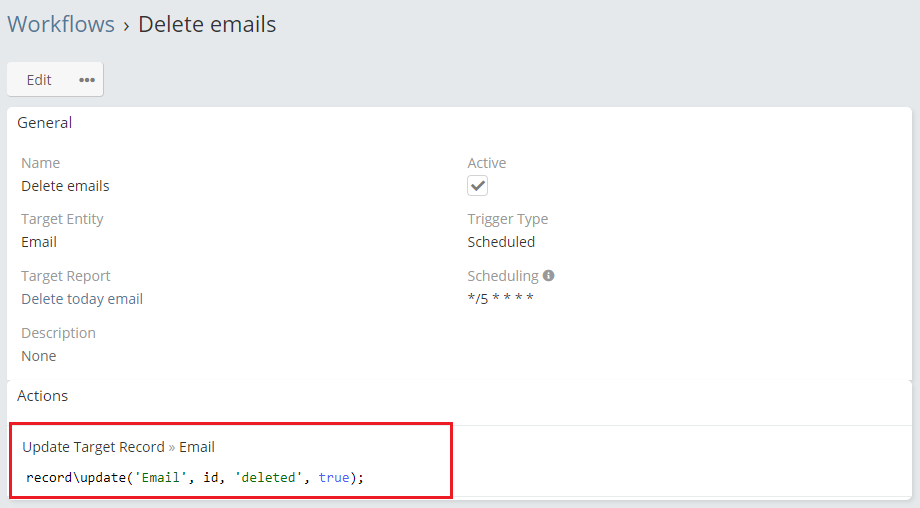Click the Description value 'None'
This screenshot has width=920, height=508.
(x=39, y=356)
